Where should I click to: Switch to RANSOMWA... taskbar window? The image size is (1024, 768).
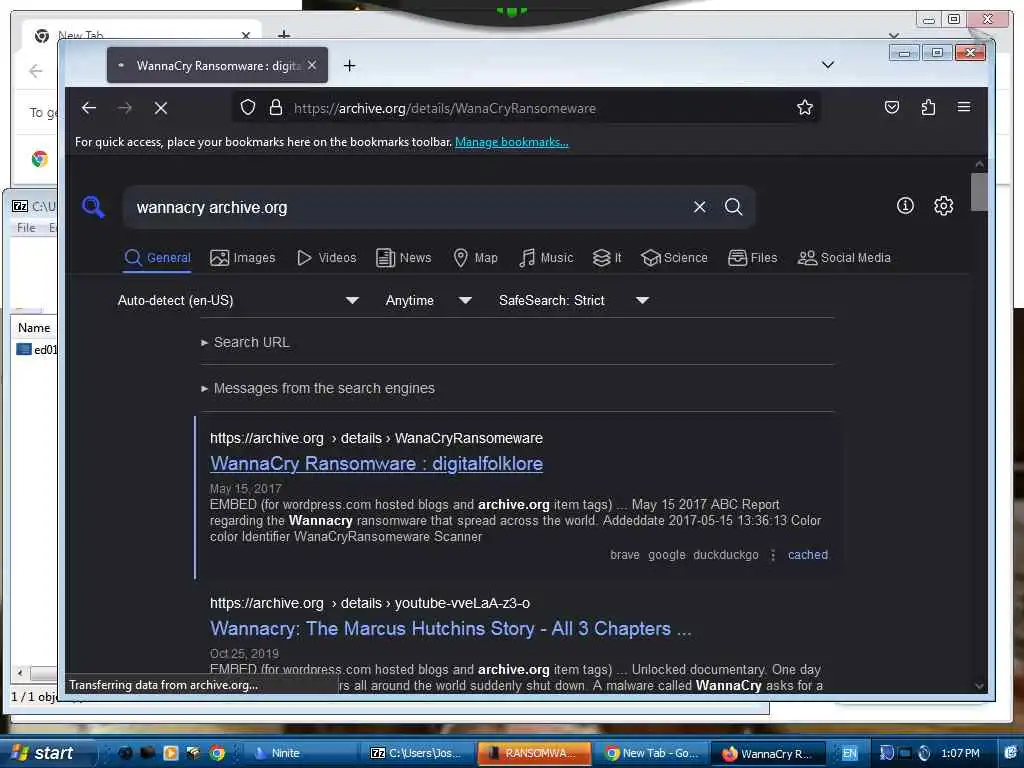point(534,753)
